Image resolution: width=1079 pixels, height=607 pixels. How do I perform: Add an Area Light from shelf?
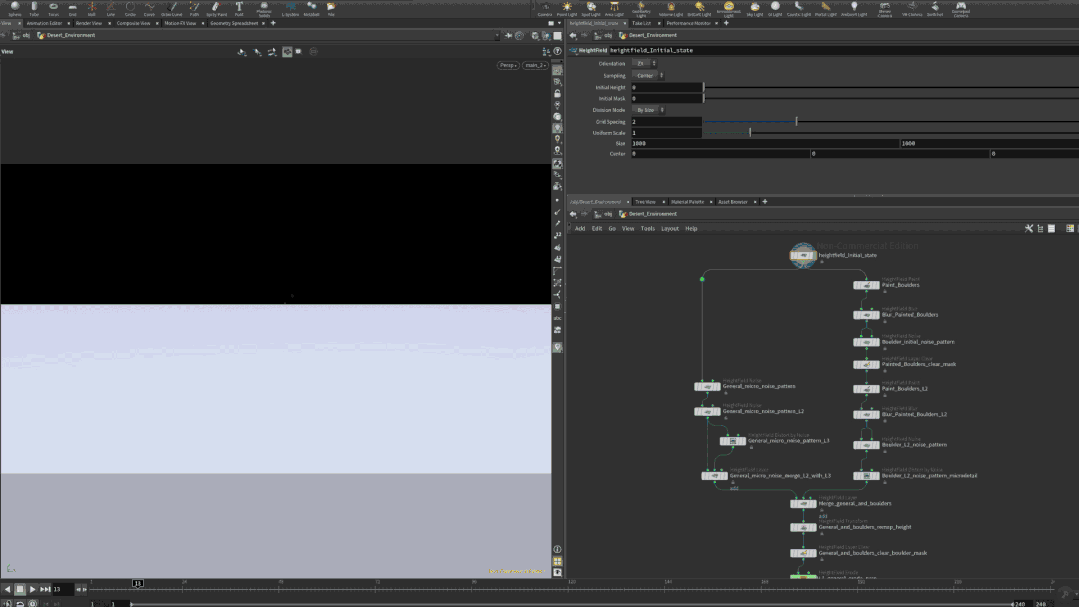point(614,8)
